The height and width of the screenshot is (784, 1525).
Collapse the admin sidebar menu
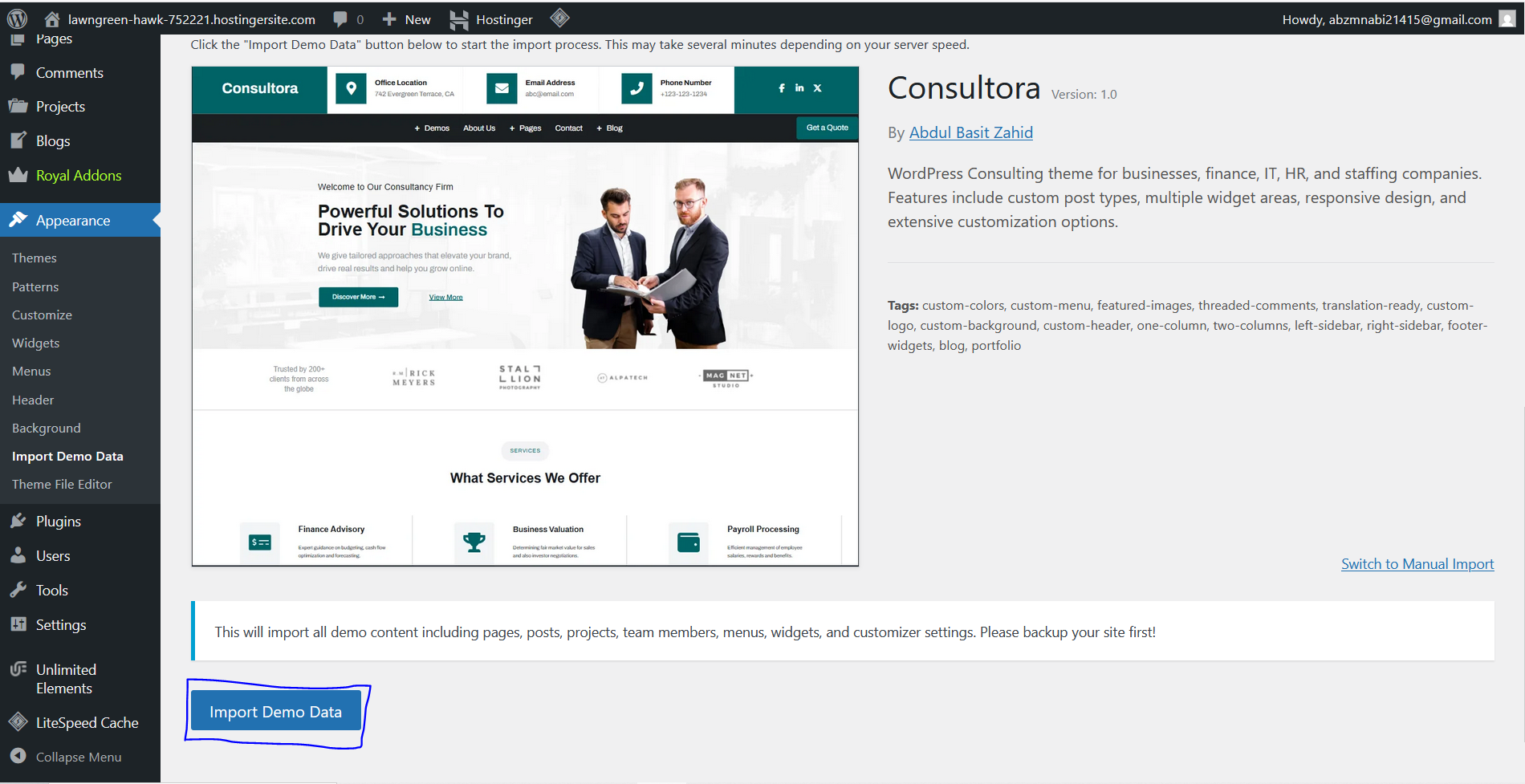[78, 757]
